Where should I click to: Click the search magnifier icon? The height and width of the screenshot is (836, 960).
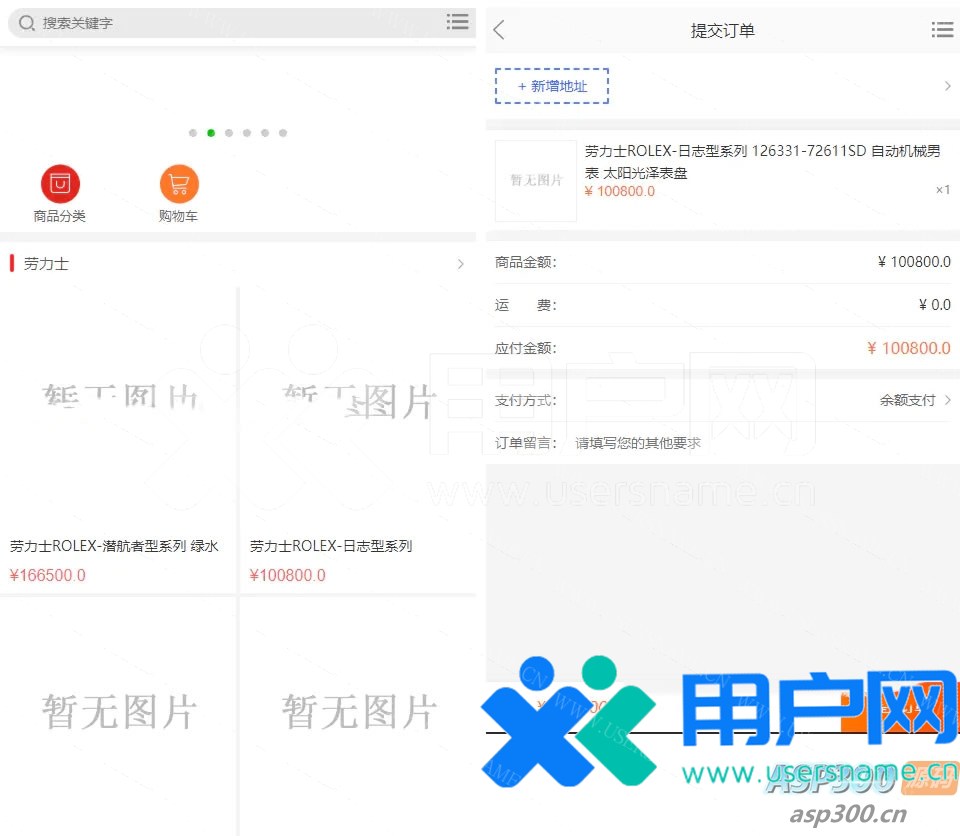point(26,23)
